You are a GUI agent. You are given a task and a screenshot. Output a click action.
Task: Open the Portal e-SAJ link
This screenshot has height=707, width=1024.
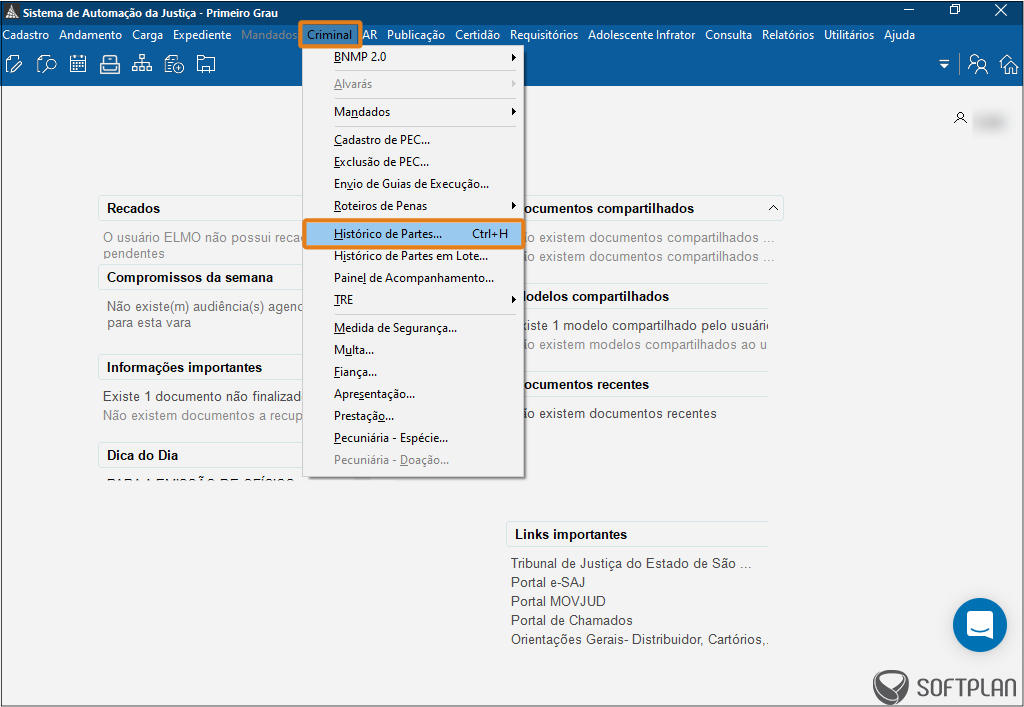(x=548, y=582)
